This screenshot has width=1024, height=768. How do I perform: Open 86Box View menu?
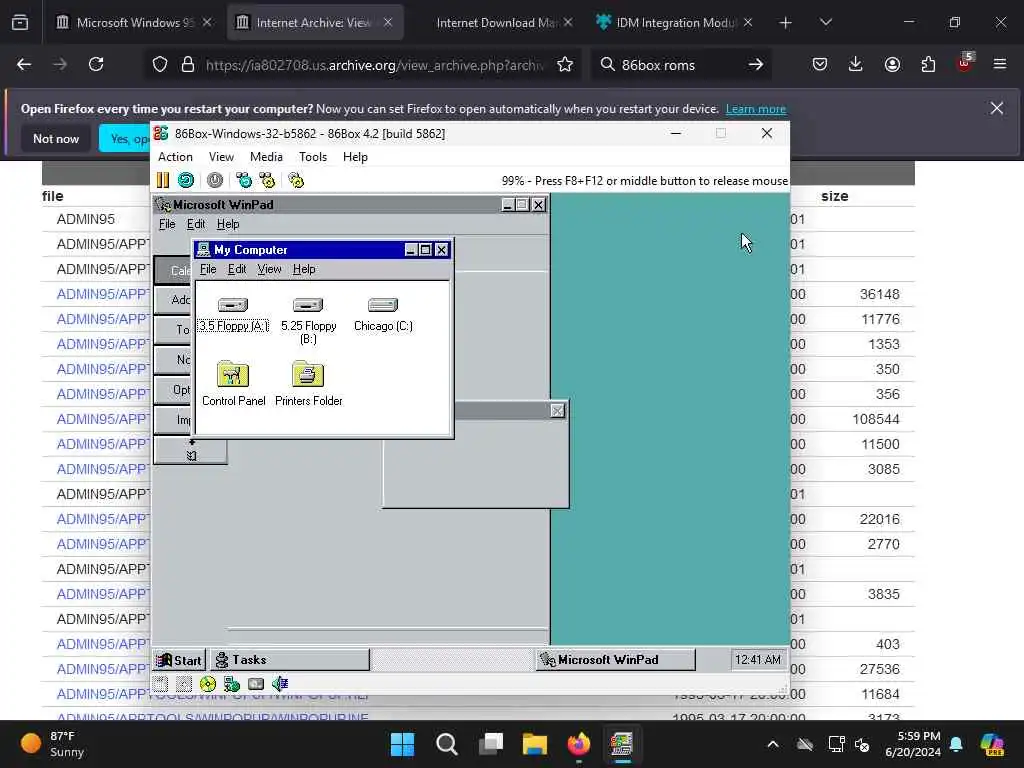(x=221, y=157)
